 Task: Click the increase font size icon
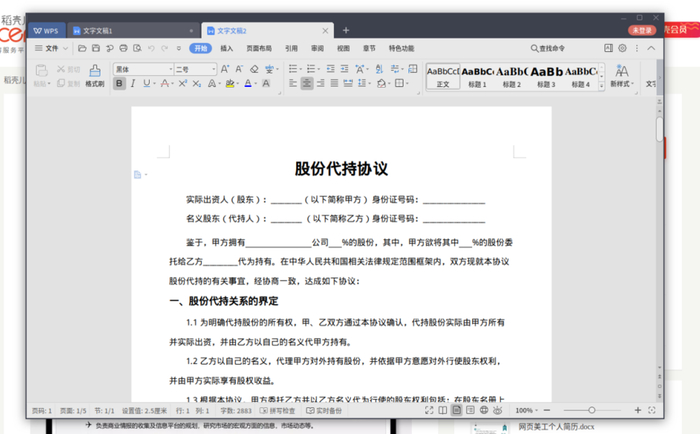224,69
